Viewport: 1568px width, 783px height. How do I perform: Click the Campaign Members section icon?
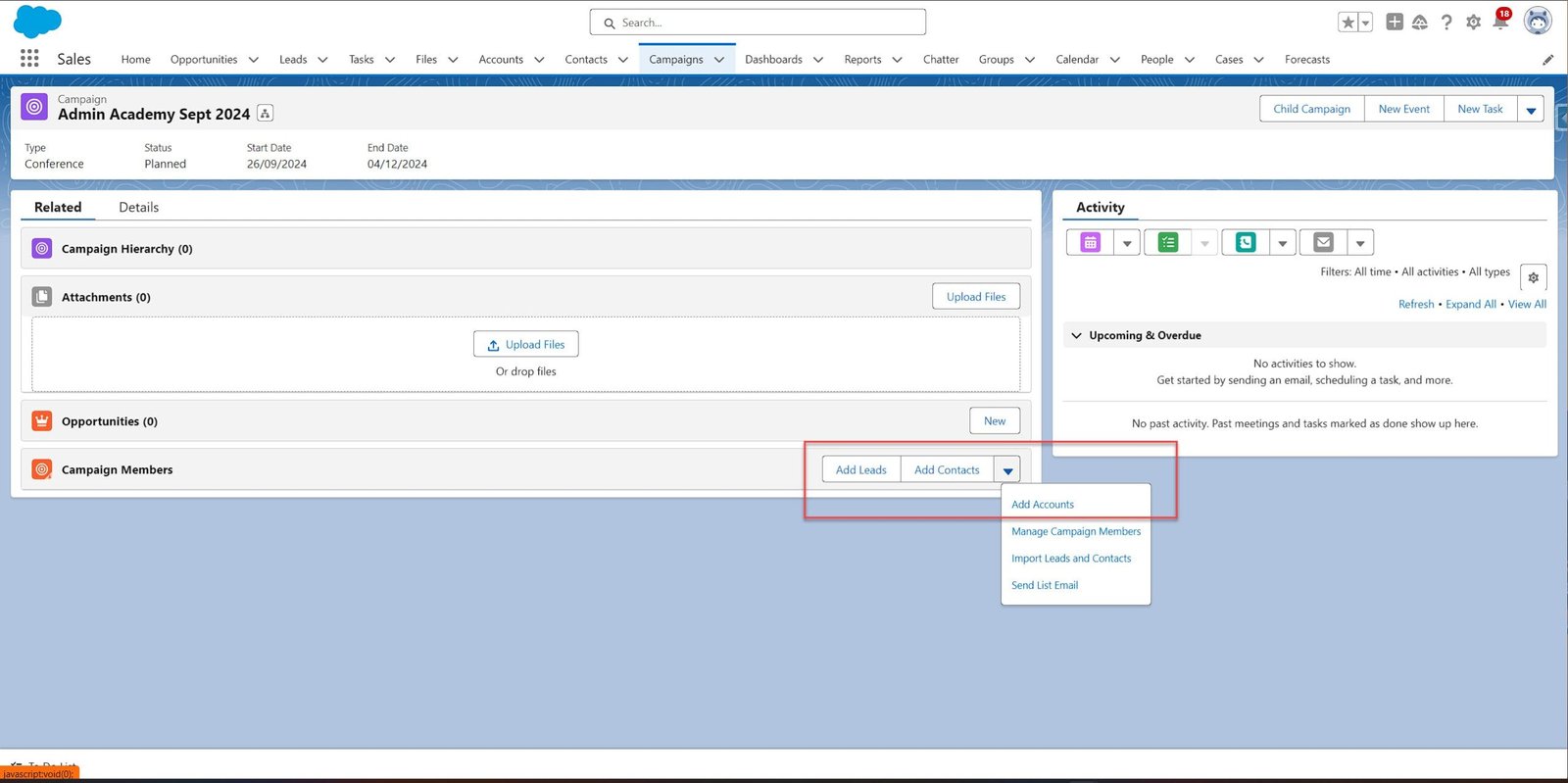click(42, 469)
